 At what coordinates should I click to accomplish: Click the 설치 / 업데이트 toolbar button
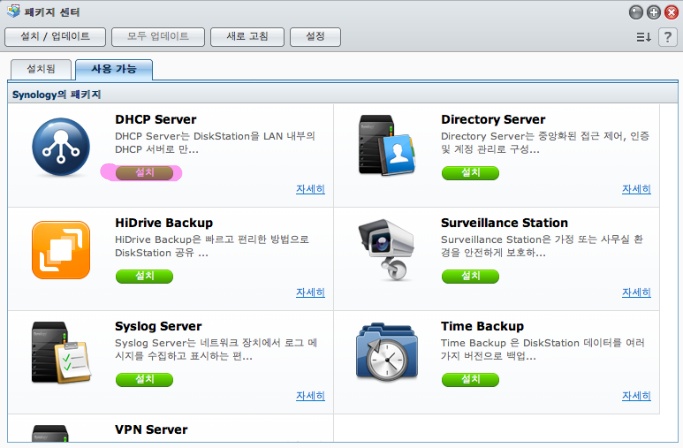click(x=55, y=37)
